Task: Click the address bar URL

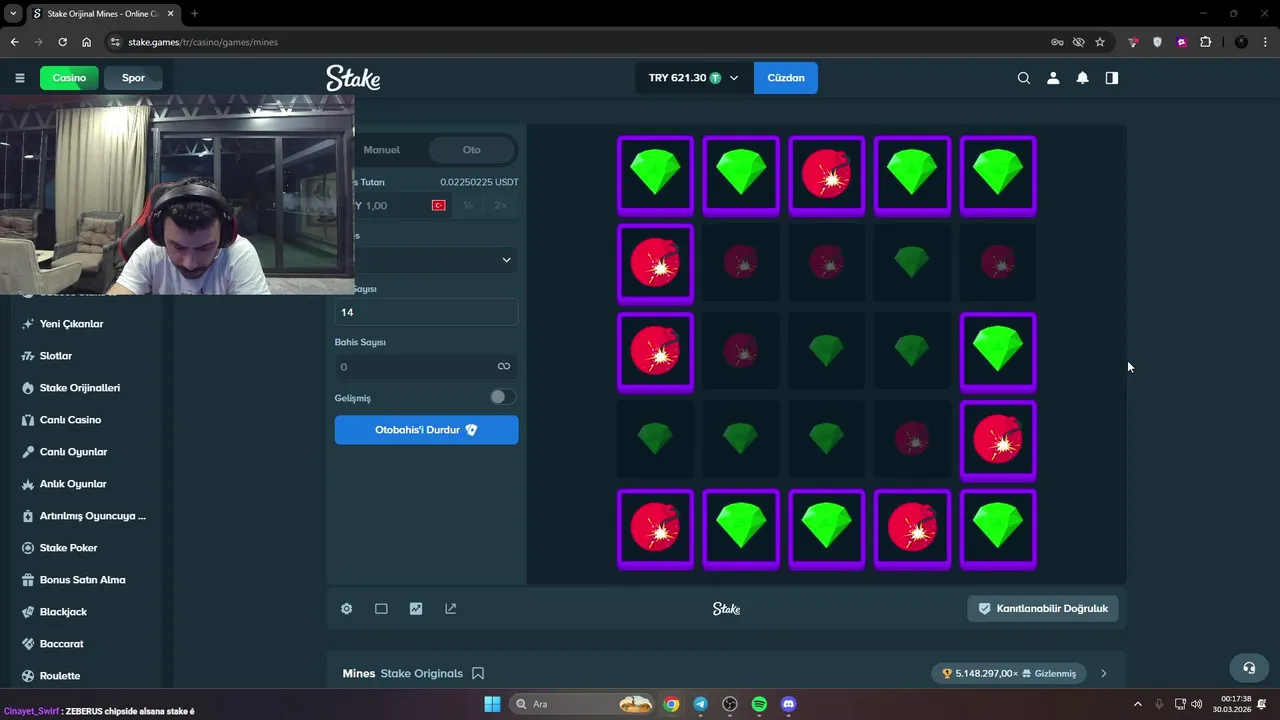Action: [203, 42]
